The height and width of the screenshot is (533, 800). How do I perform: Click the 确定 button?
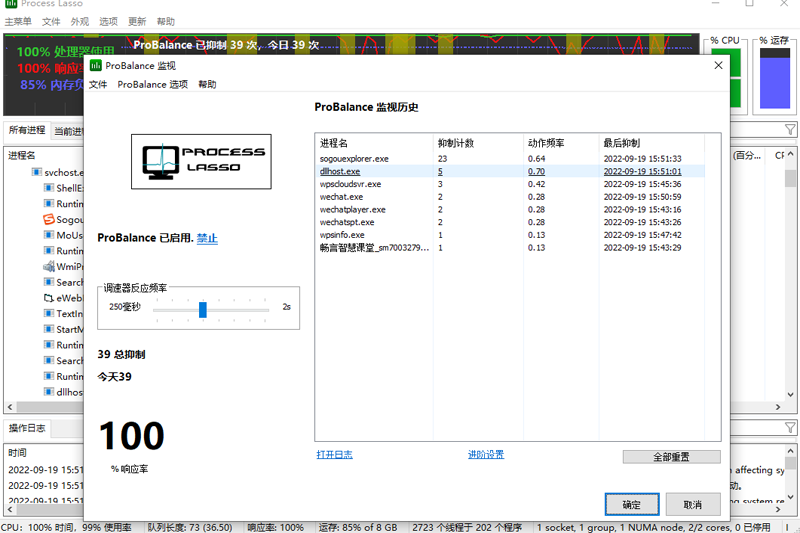[x=631, y=505]
